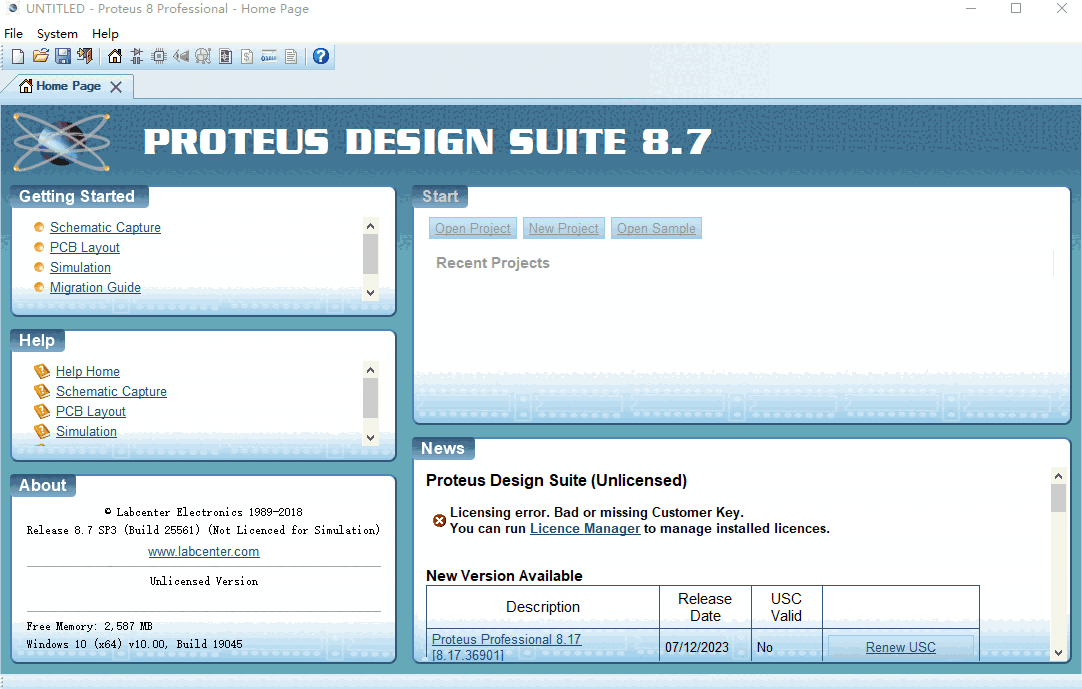Viewport: 1082px width, 689px height.
Task: Click the New Project button in Start
Action: pos(563,229)
